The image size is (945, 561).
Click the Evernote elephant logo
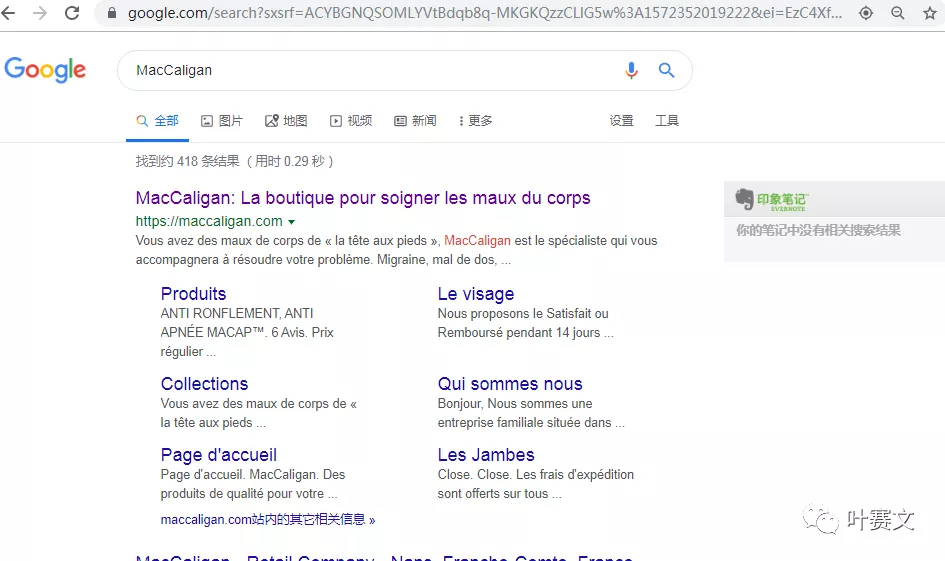coord(745,200)
